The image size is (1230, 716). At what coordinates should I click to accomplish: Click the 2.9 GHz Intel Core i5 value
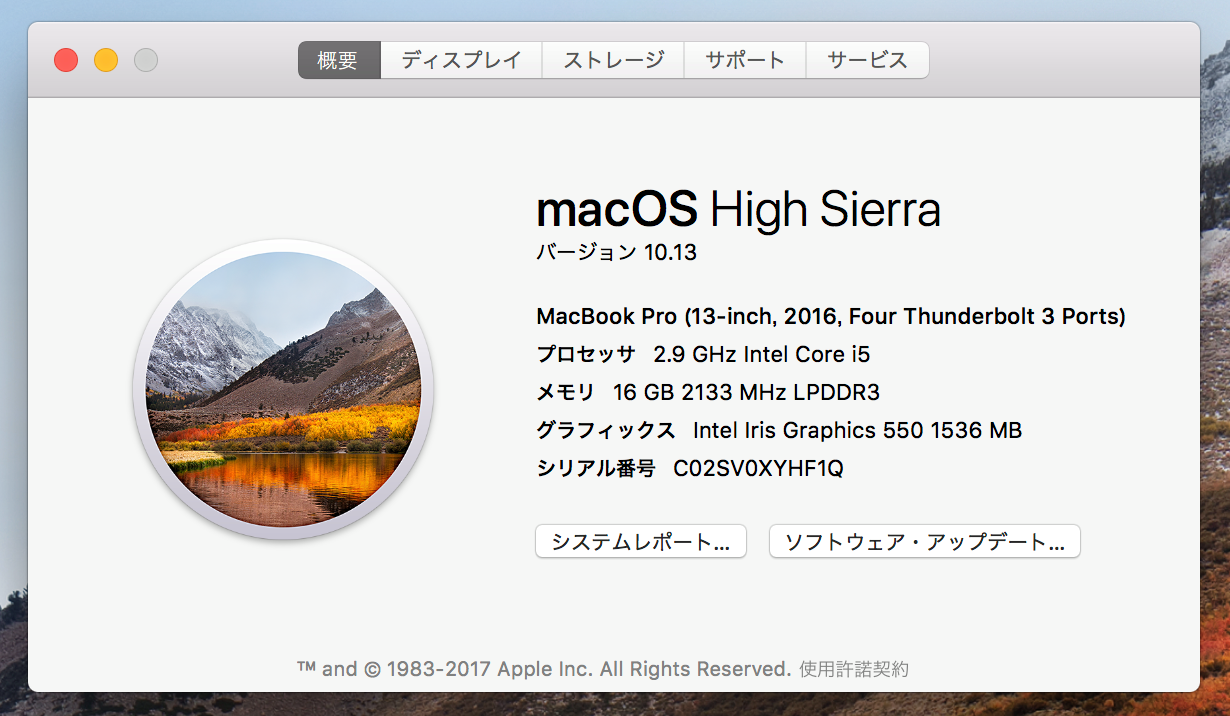[762, 354]
